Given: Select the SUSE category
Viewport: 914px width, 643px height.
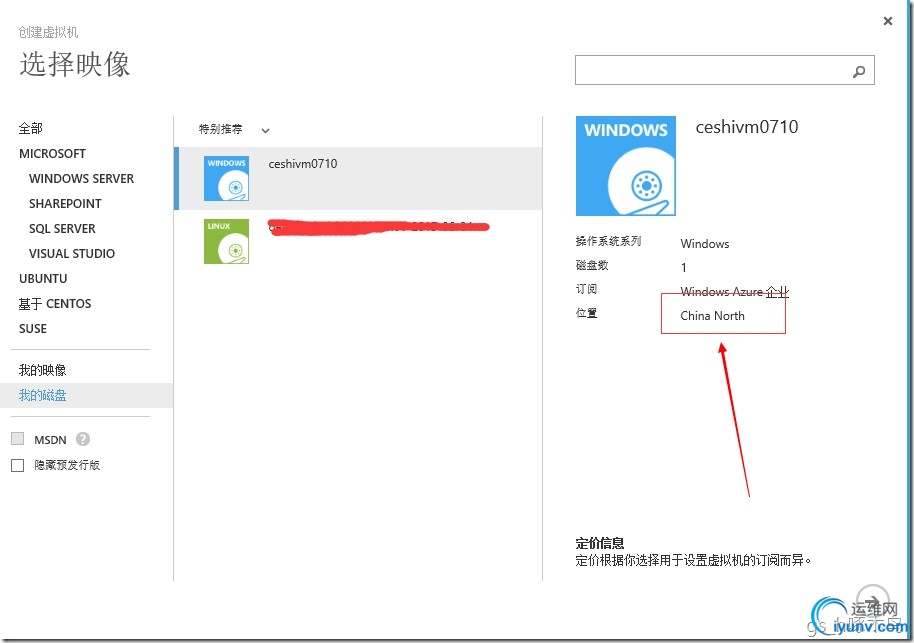Looking at the screenshot, I should click(33, 329).
